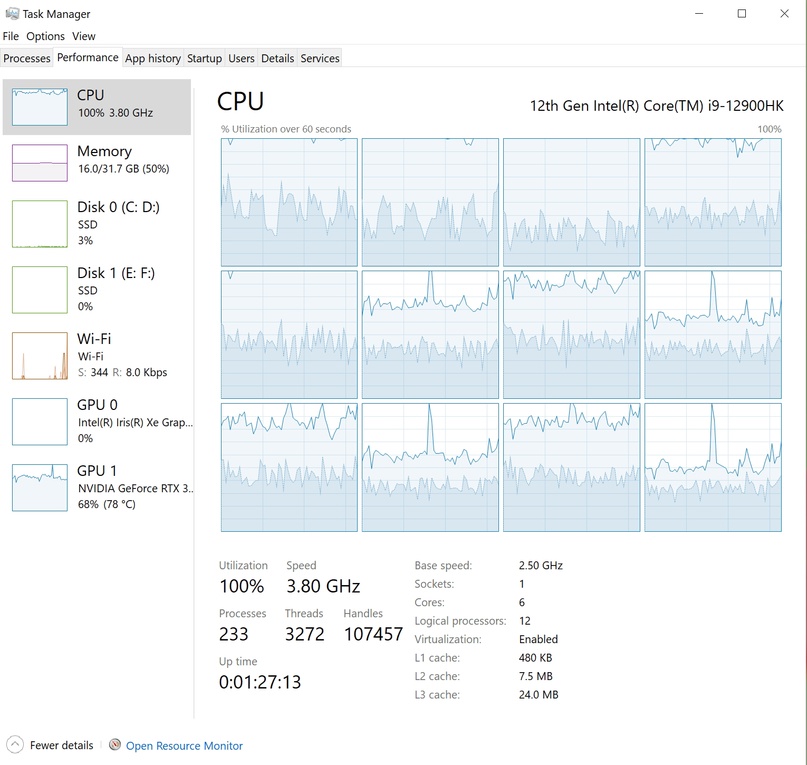Click the L3 cache 24.0 MB value
807x765 pixels.
[x=538, y=694]
